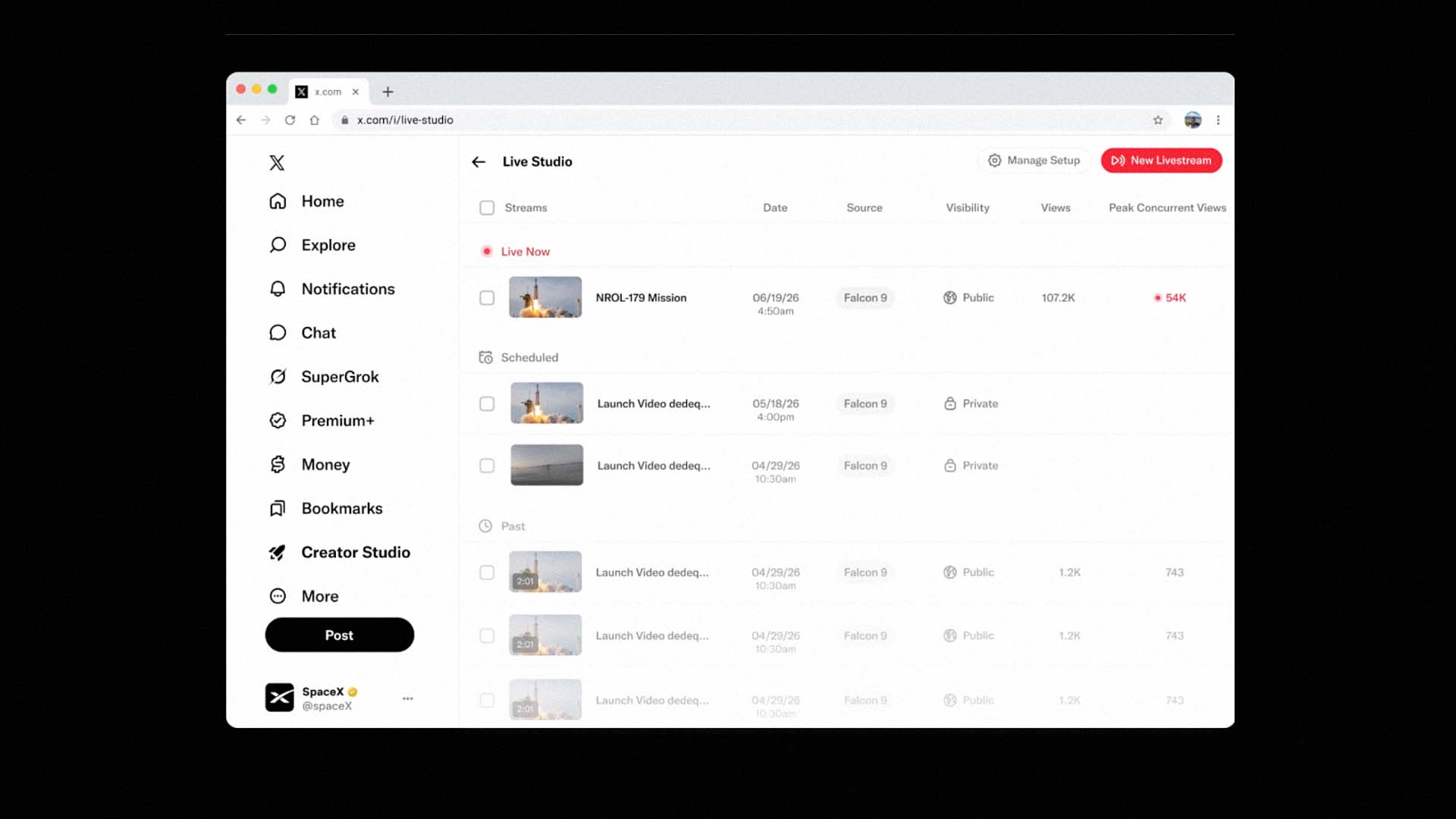1456x819 pixels.
Task: Click the Date column header
Action: [775, 208]
